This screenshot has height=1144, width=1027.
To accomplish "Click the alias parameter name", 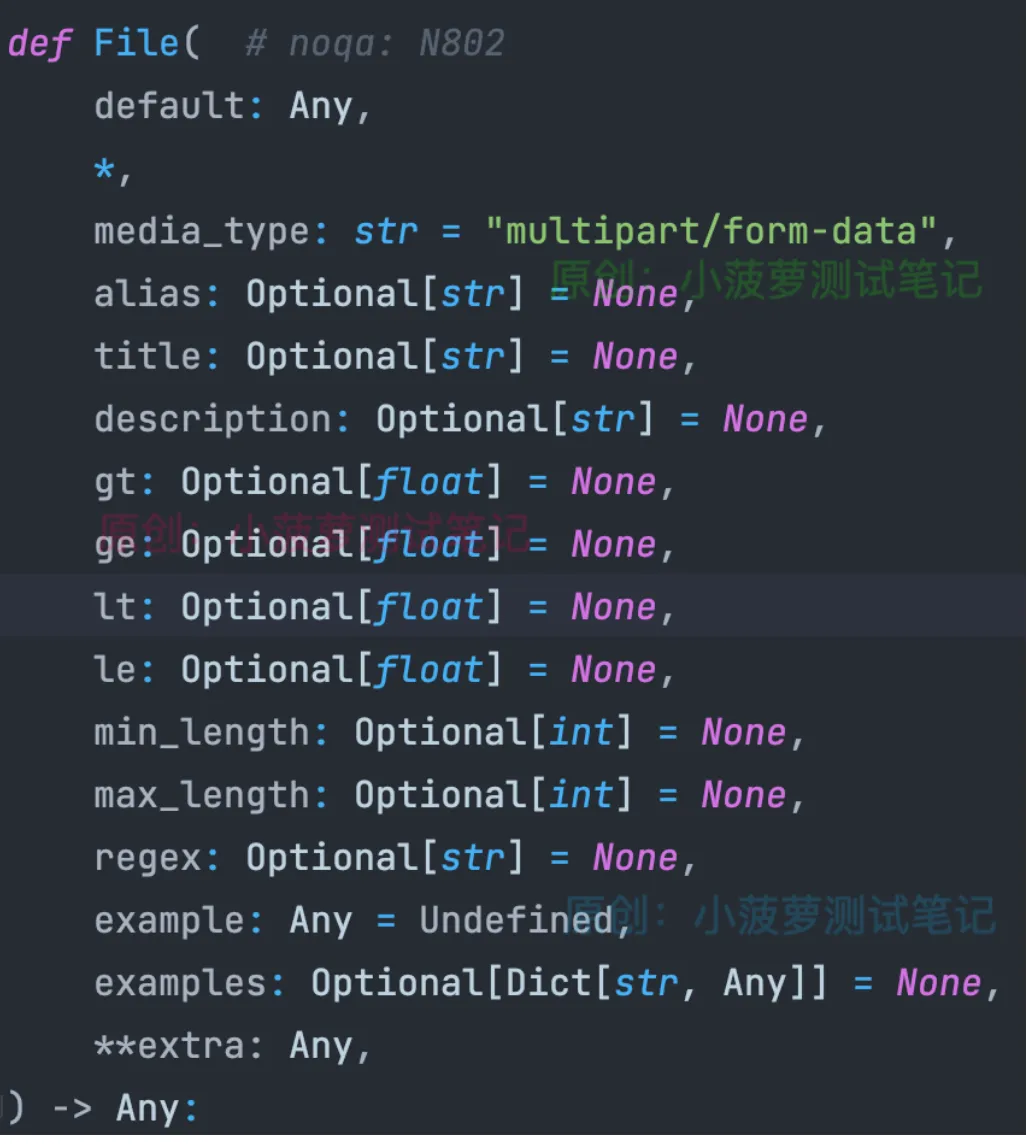I will pyautogui.click(x=148, y=294).
